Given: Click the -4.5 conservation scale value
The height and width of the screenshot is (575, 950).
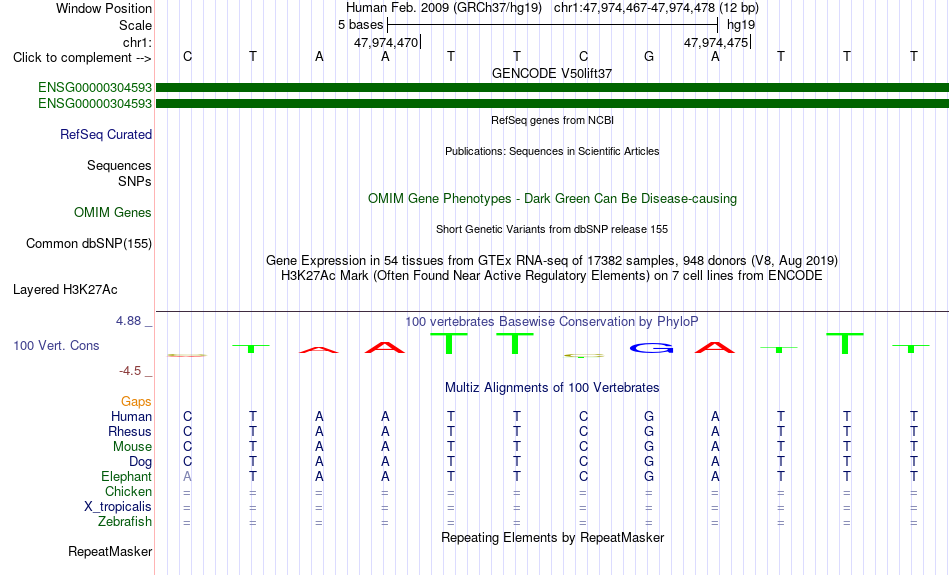Looking at the screenshot, I should 130,371.
